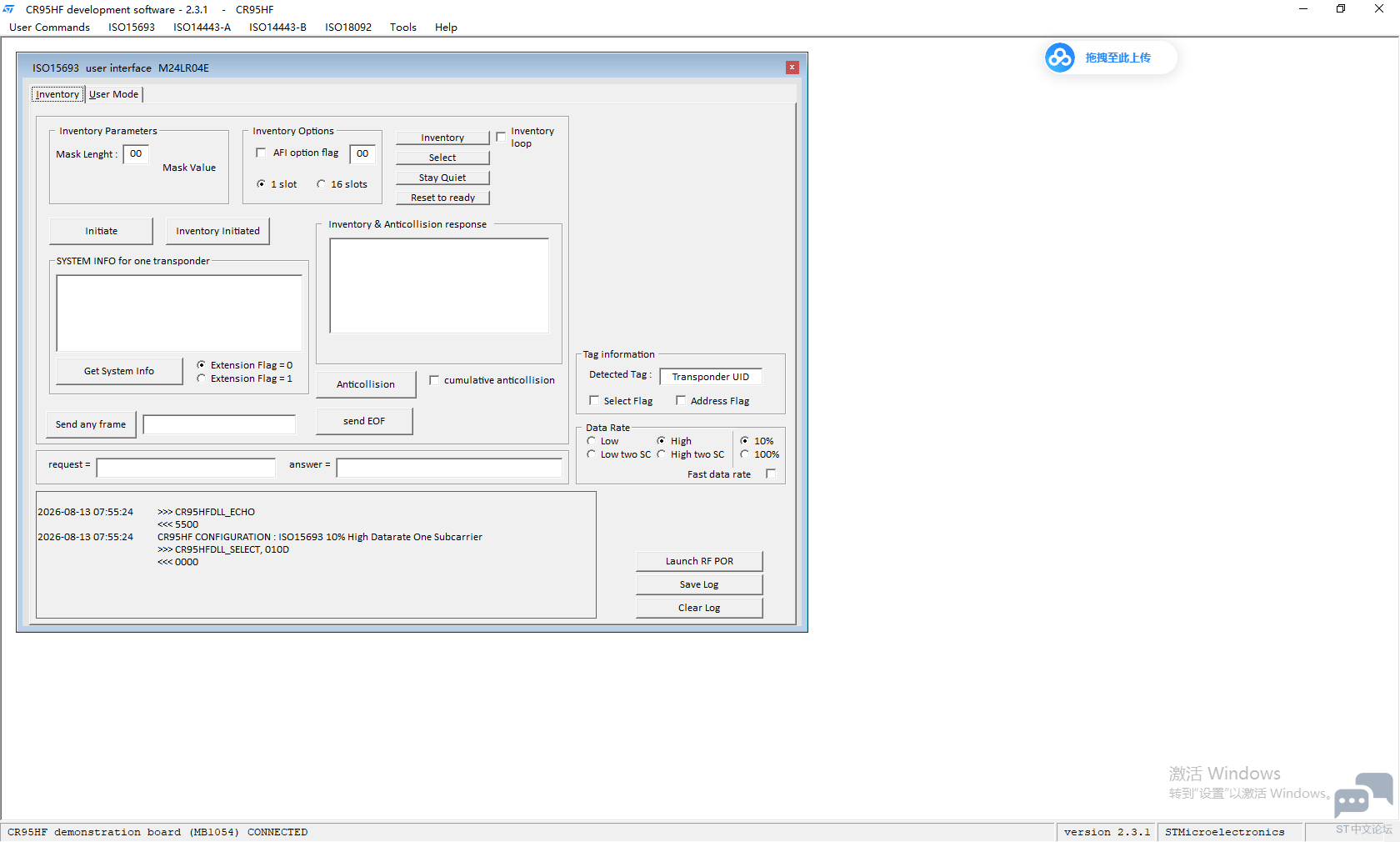The width and height of the screenshot is (1400, 842).
Task: Click the Inventory button
Action: [442, 138]
